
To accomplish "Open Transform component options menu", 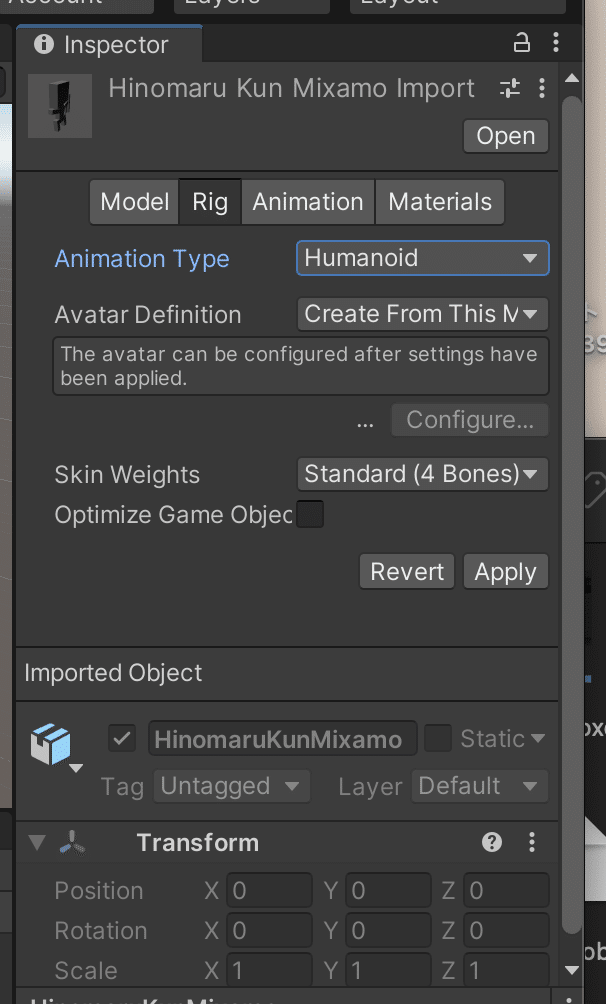I will [532, 843].
